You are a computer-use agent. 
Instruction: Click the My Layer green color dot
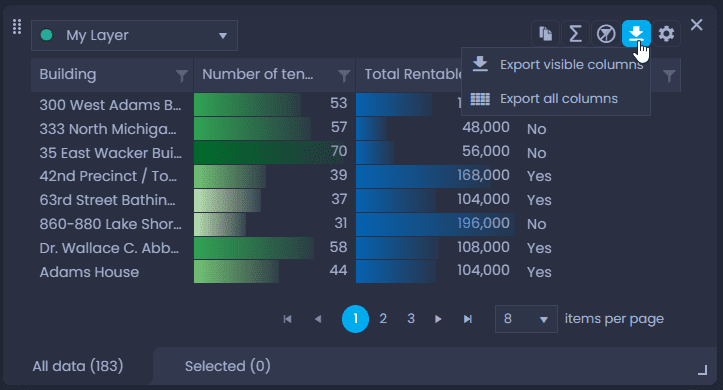[x=46, y=35]
